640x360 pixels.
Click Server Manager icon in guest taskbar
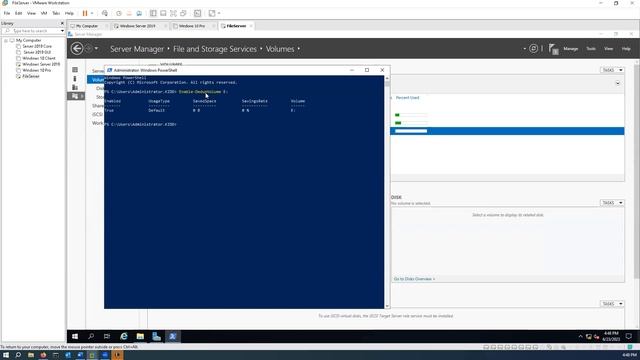(x=156, y=336)
